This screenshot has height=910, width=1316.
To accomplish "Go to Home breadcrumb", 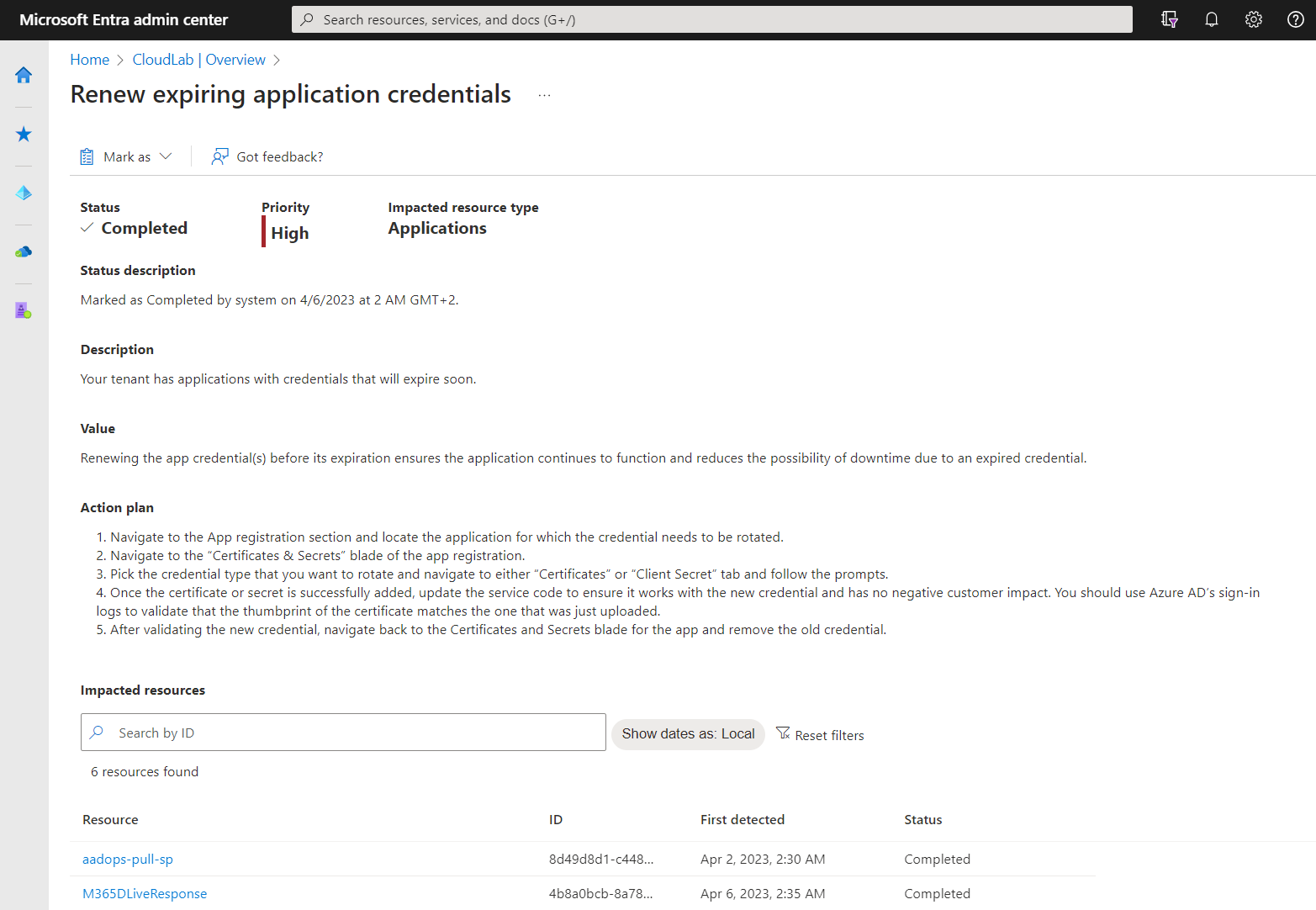I will pos(90,60).
